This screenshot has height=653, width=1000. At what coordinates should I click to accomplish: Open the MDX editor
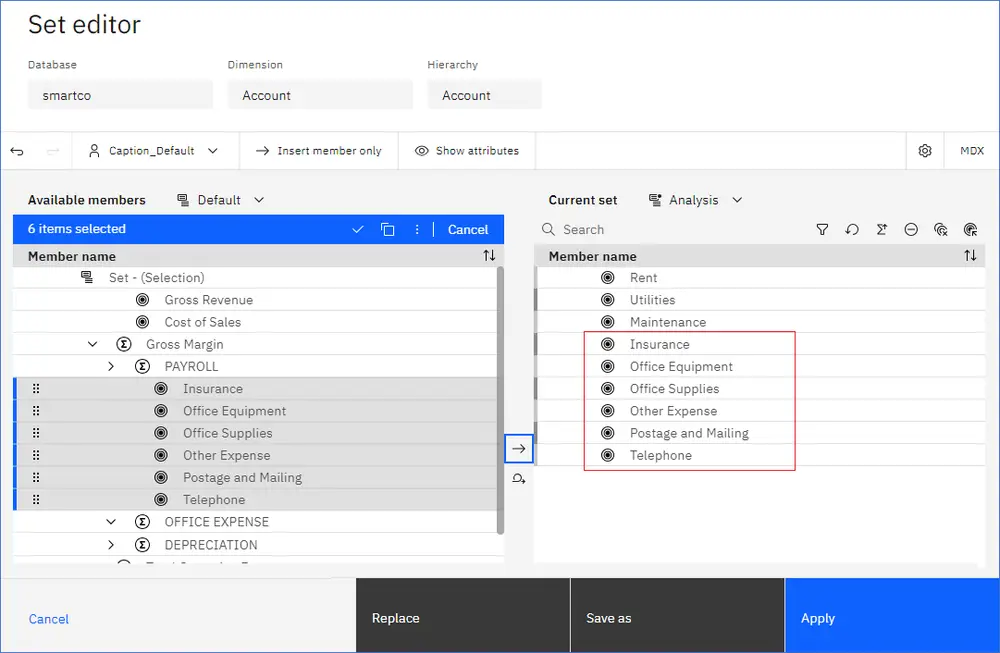click(972, 150)
